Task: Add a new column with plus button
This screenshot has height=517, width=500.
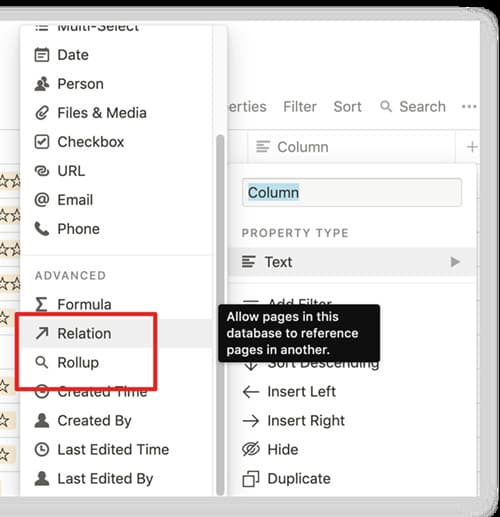Action: [x=472, y=147]
